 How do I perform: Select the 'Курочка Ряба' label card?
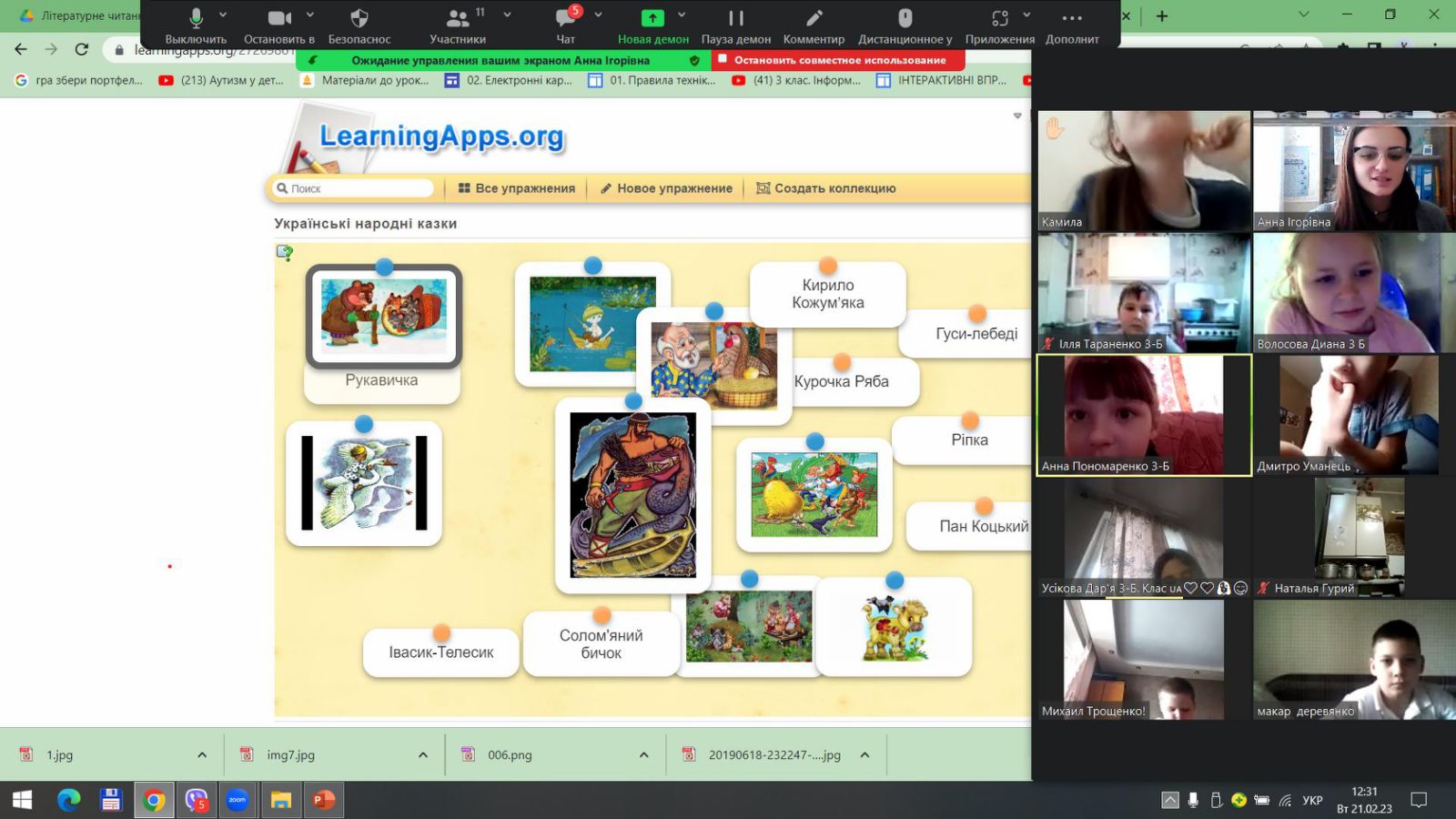pyautogui.click(x=855, y=381)
